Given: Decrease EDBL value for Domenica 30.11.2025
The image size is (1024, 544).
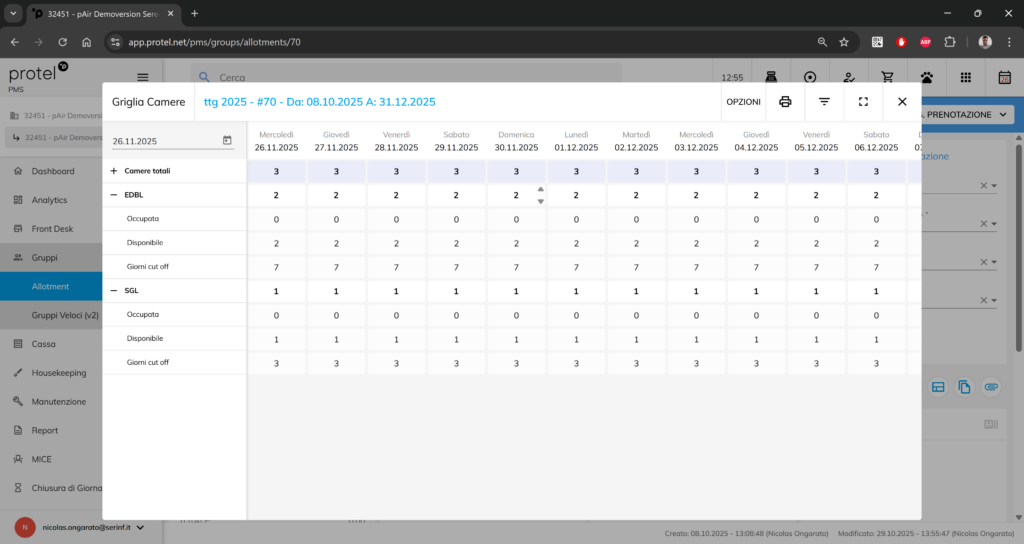Looking at the screenshot, I should click(x=541, y=201).
